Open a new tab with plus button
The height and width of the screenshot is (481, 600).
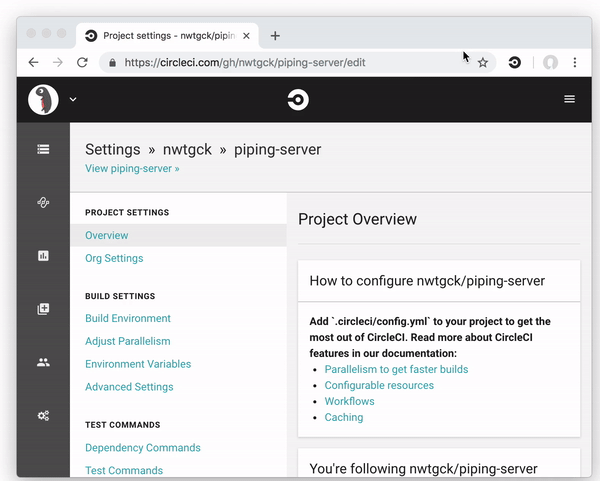pyautogui.click(x=275, y=36)
